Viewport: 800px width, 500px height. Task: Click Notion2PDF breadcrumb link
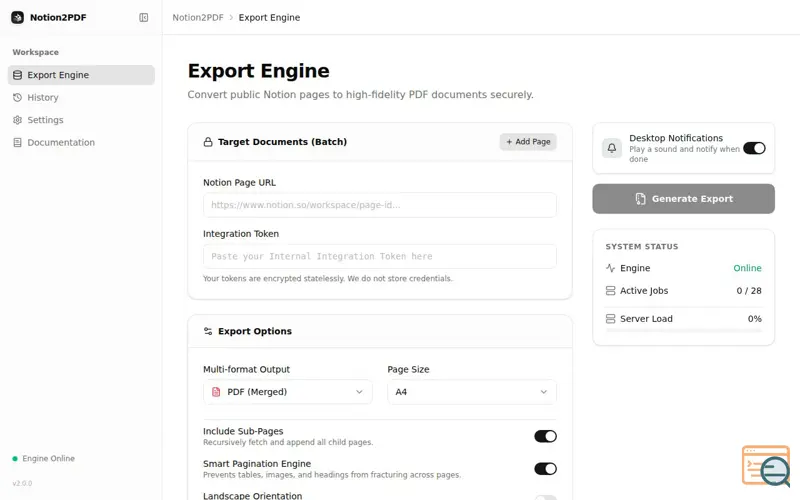(198, 17)
